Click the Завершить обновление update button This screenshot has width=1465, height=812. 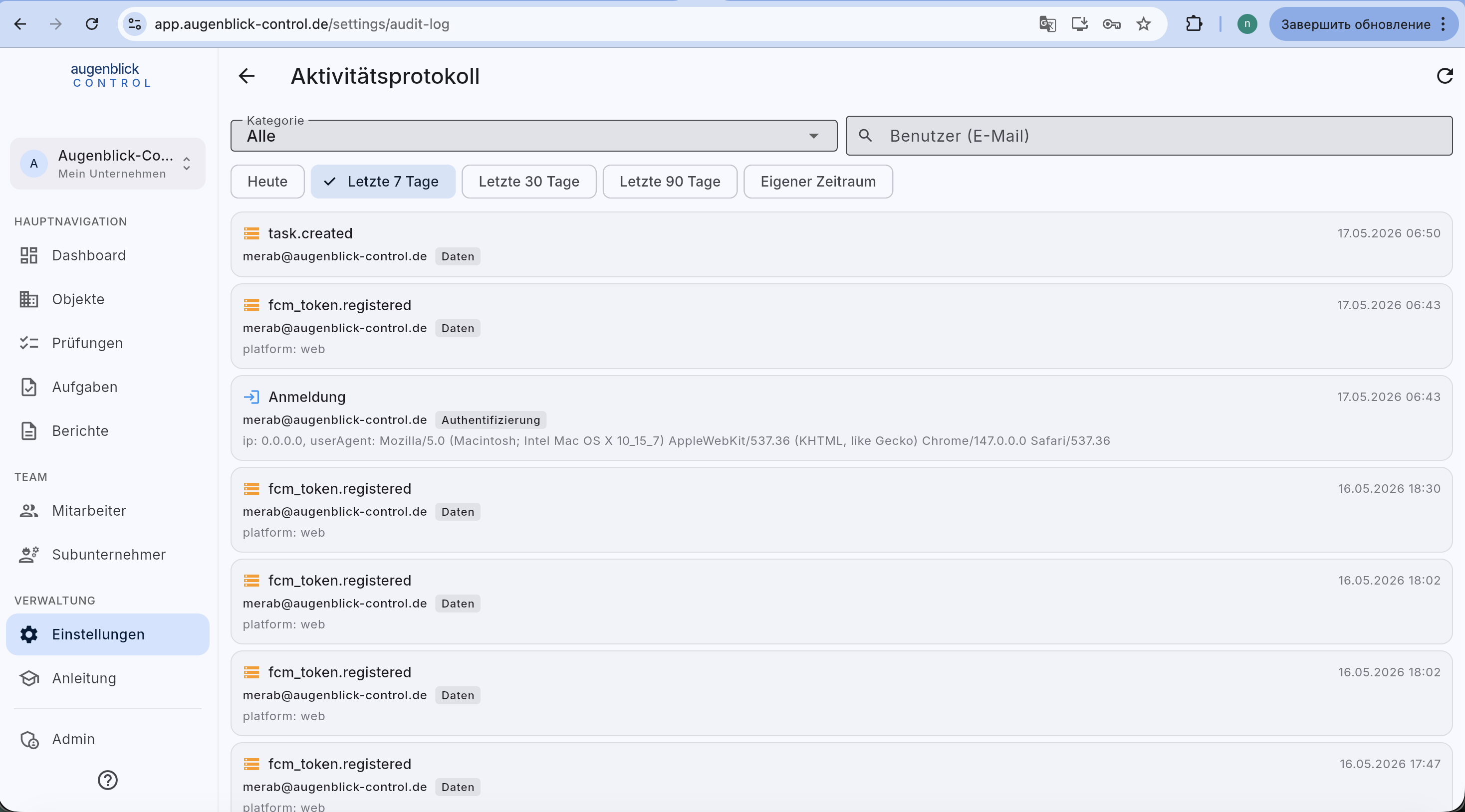pyautogui.click(x=1356, y=24)
